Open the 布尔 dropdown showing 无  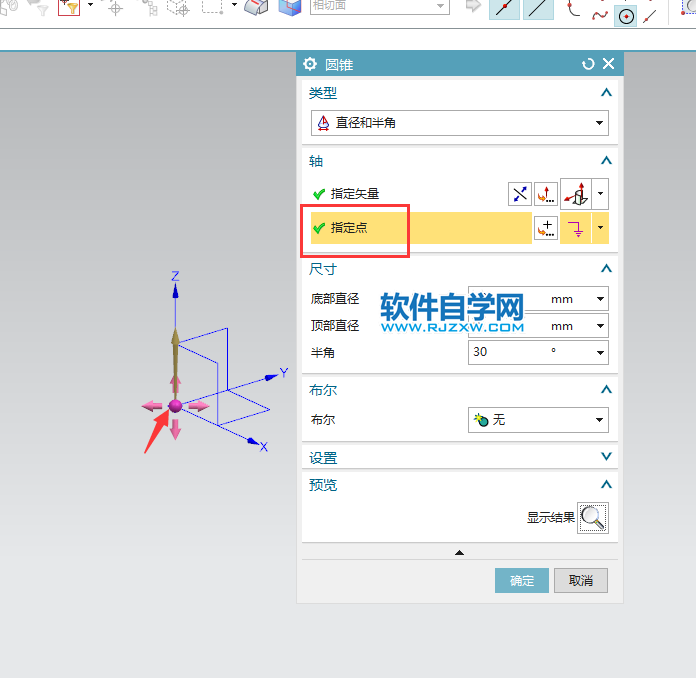pos(538,420)
